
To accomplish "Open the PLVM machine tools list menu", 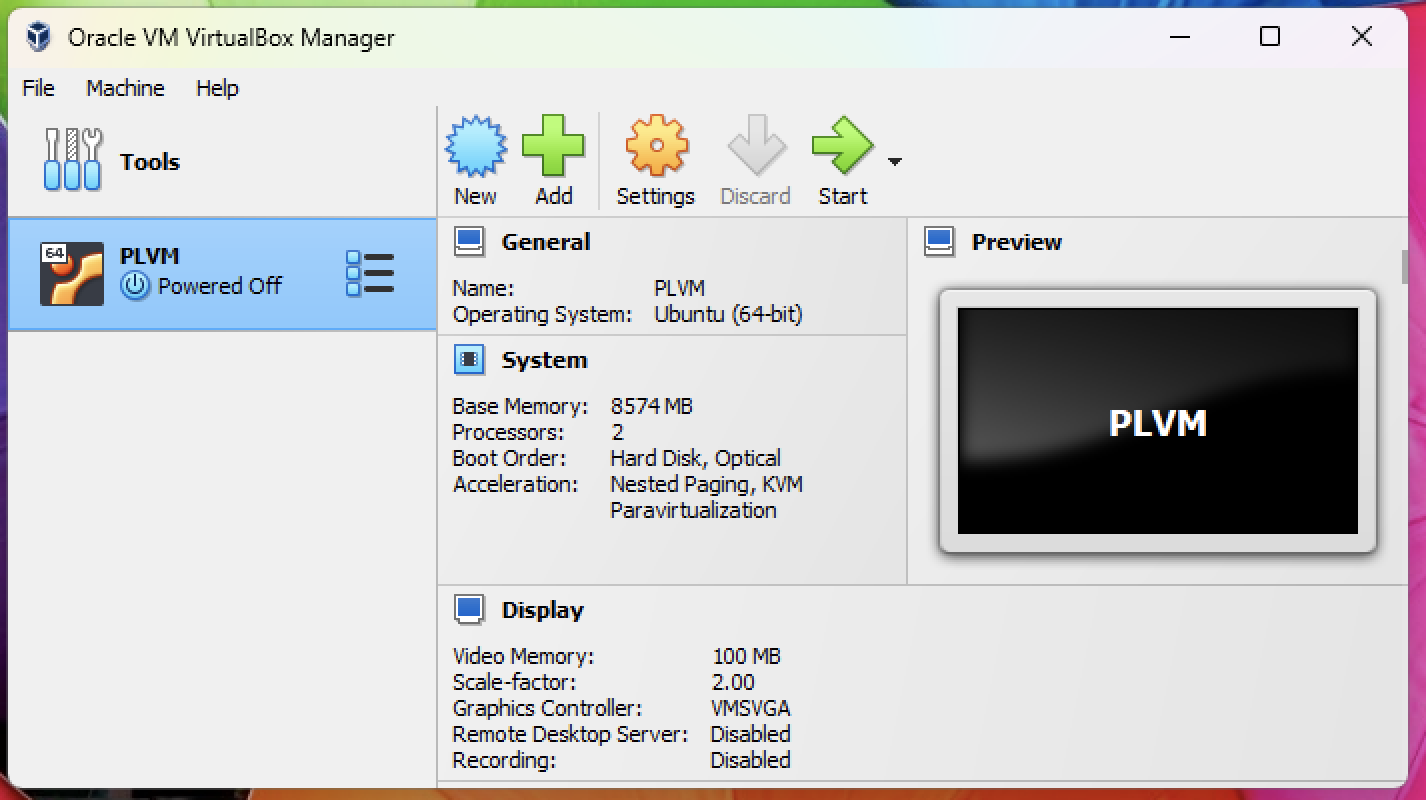I will pyautogui.click(x=368, y=272).
